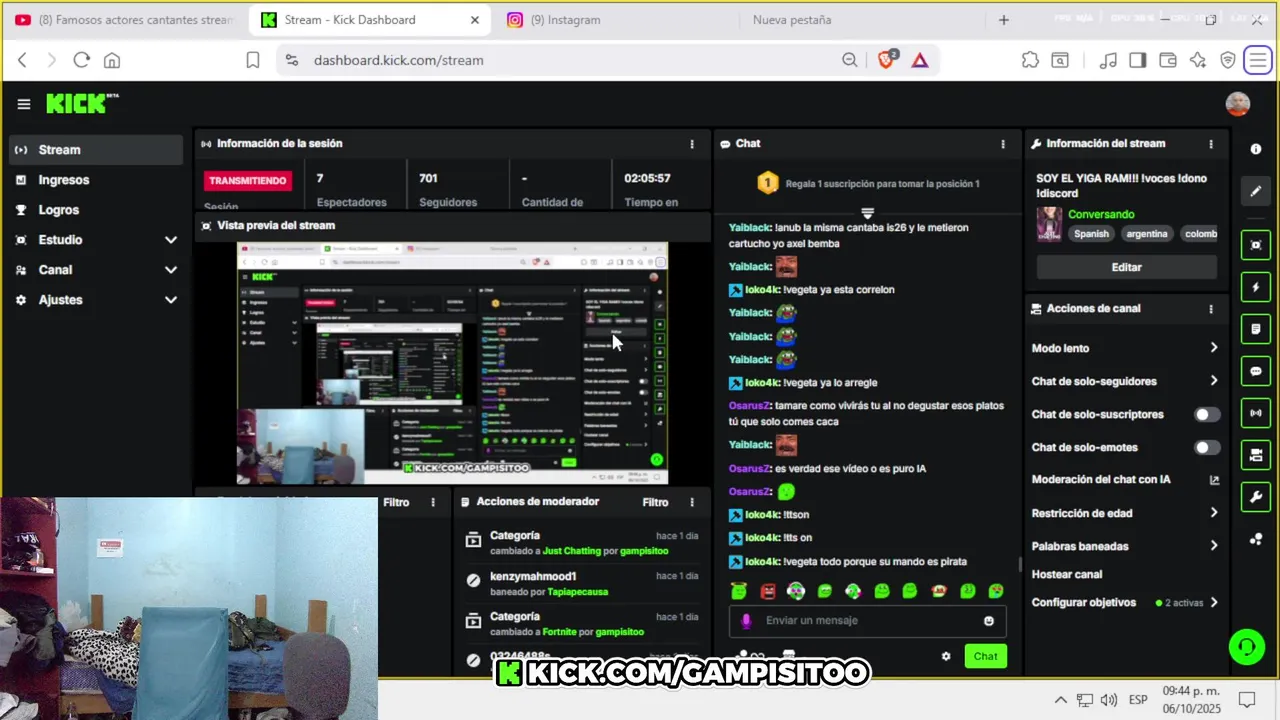Toggle the stream preview widget icon in sidebar

pos(1256,245)
